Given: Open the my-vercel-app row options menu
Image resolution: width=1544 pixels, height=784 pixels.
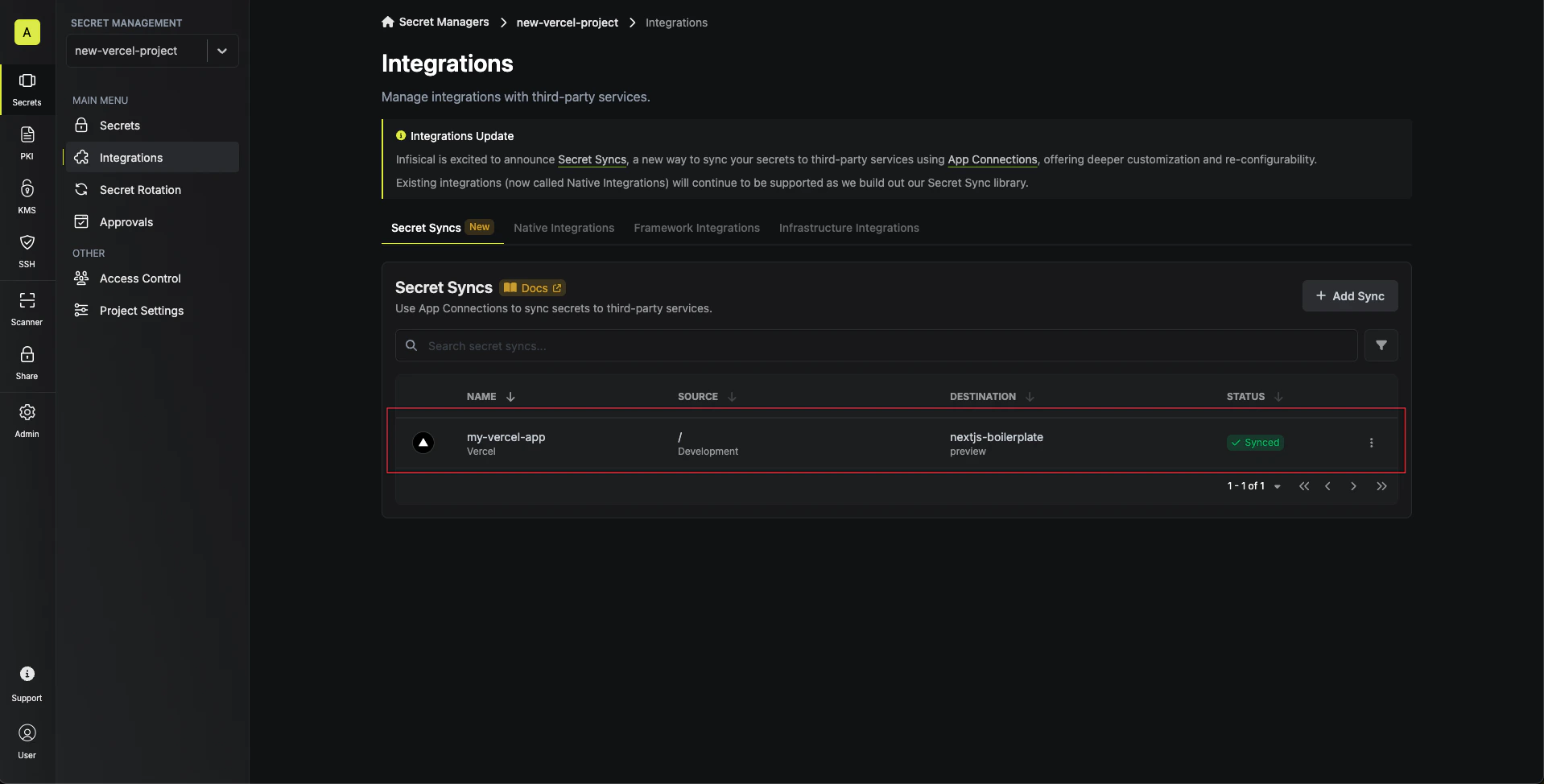Looking at the screenshot, I should (x=1372, y=443).
